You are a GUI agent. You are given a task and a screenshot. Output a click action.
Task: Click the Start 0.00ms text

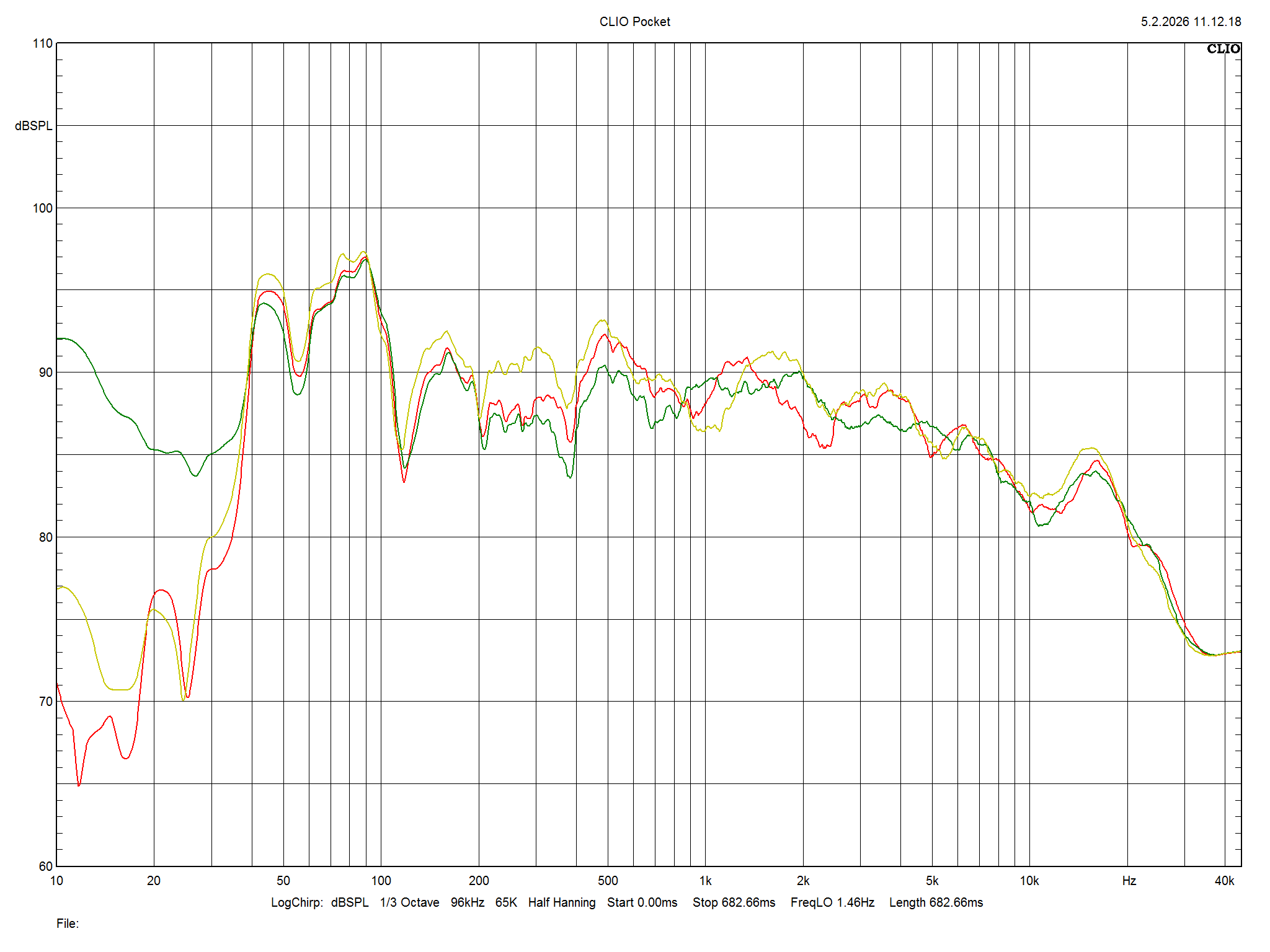coord(642,902)
